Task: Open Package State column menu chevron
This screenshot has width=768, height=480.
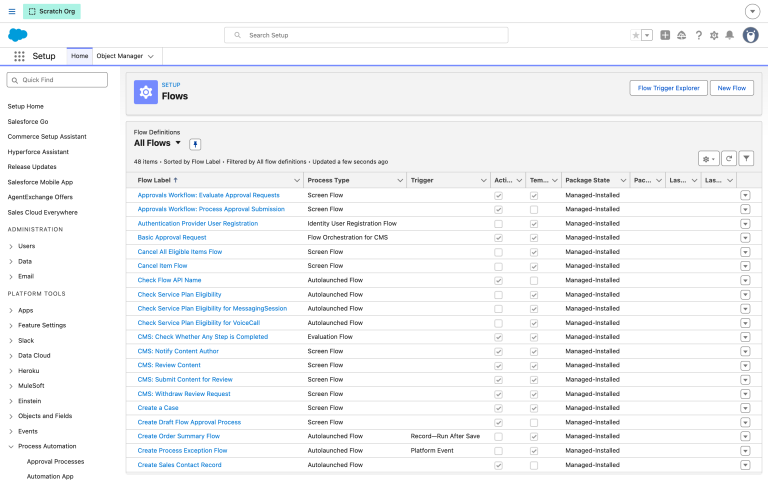Action: coord(623,181)
